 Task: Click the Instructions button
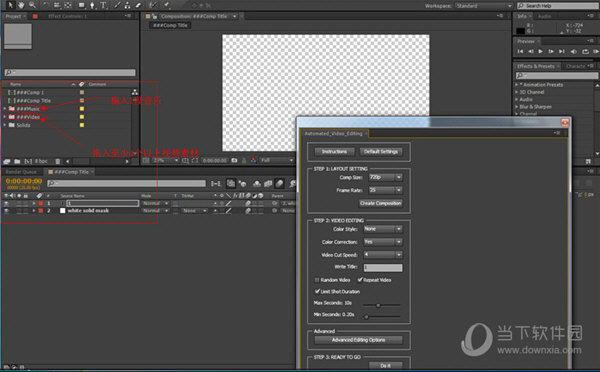[334, 152]
